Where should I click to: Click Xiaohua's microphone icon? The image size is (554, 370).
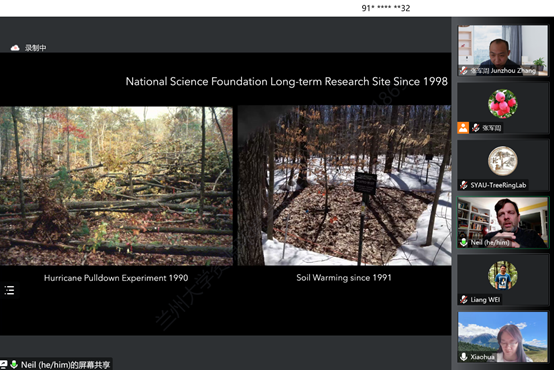[x=464, y=357]
